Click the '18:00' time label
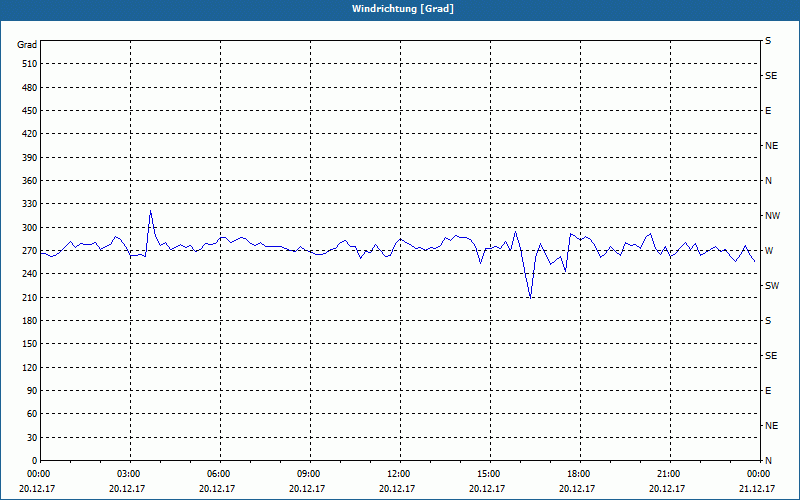800x500 pixels. click(579, 474)
